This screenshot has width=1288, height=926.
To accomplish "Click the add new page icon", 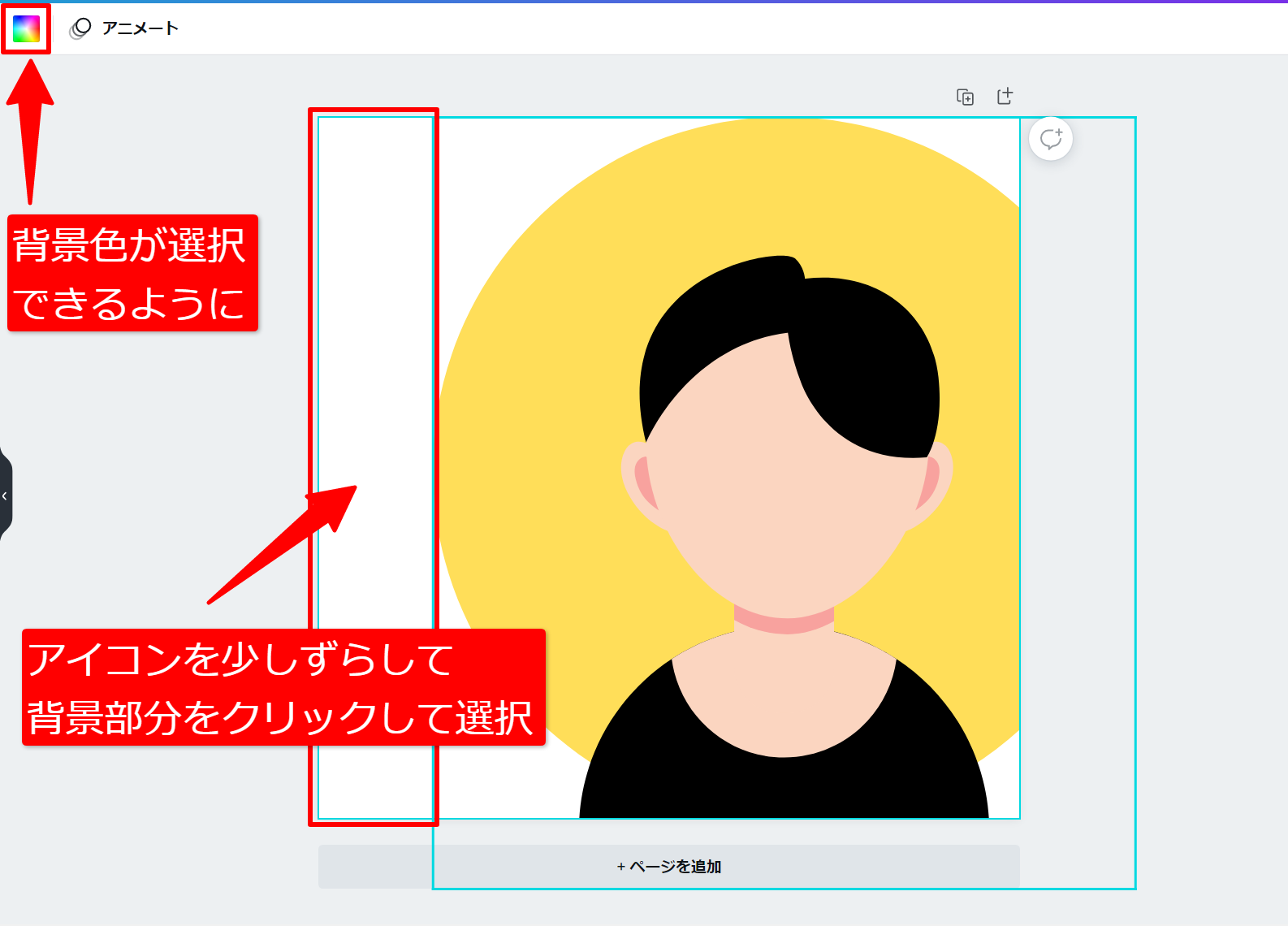I will (x=1005, y=97).
